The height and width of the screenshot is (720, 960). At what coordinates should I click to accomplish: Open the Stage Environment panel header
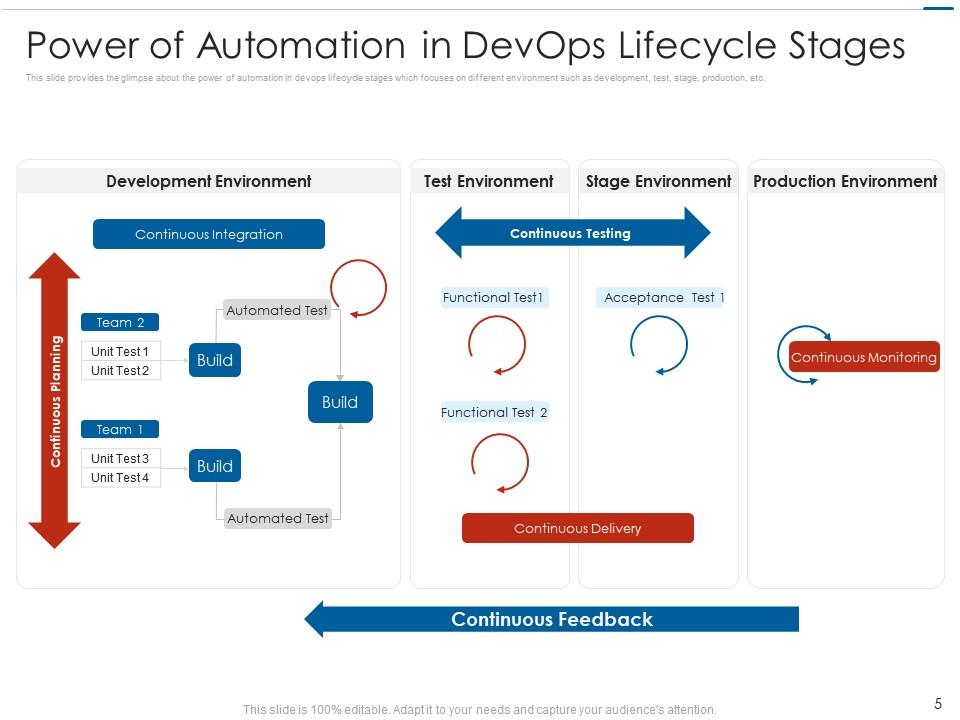657,181
